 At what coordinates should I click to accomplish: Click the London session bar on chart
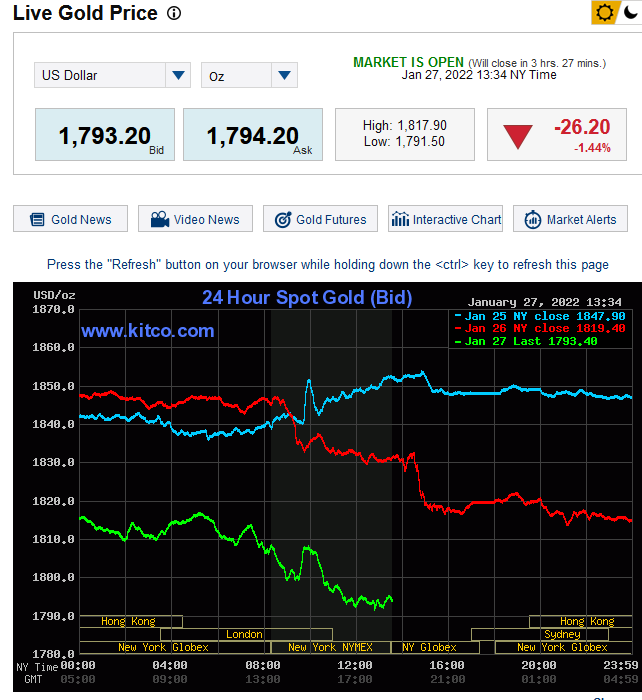point(246,634)
